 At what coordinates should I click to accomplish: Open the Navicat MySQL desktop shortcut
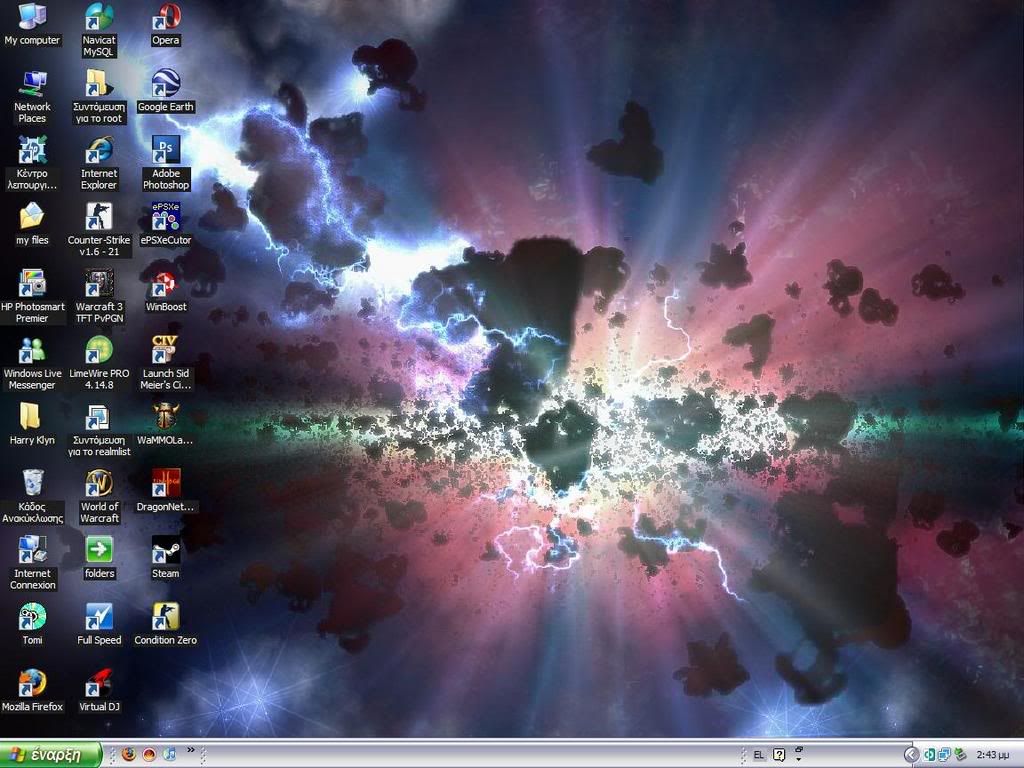tap(99, 18)
